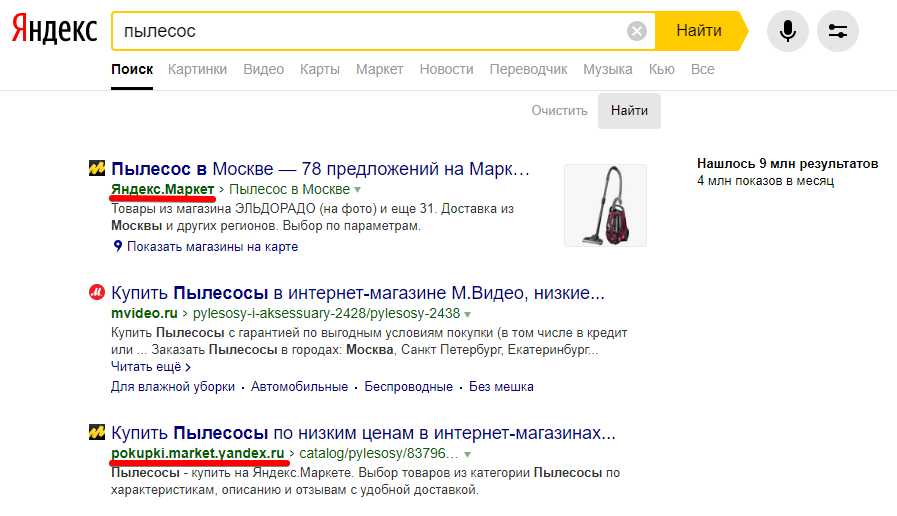Clear the search query with the X icon

[636, 31]
